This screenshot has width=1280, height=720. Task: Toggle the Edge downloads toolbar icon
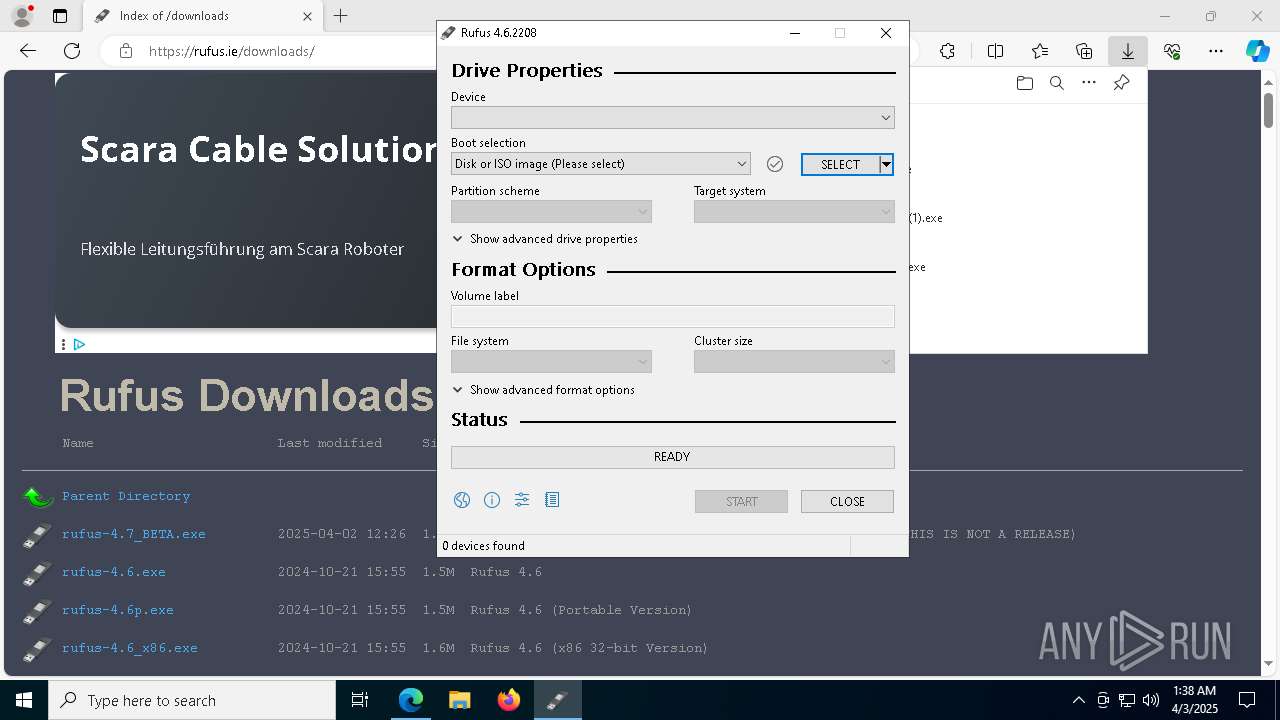[x=1128, y=51]
